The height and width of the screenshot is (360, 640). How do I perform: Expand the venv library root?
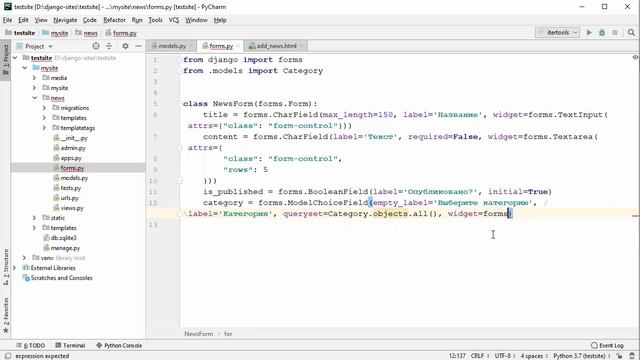[x=25, y=258]
